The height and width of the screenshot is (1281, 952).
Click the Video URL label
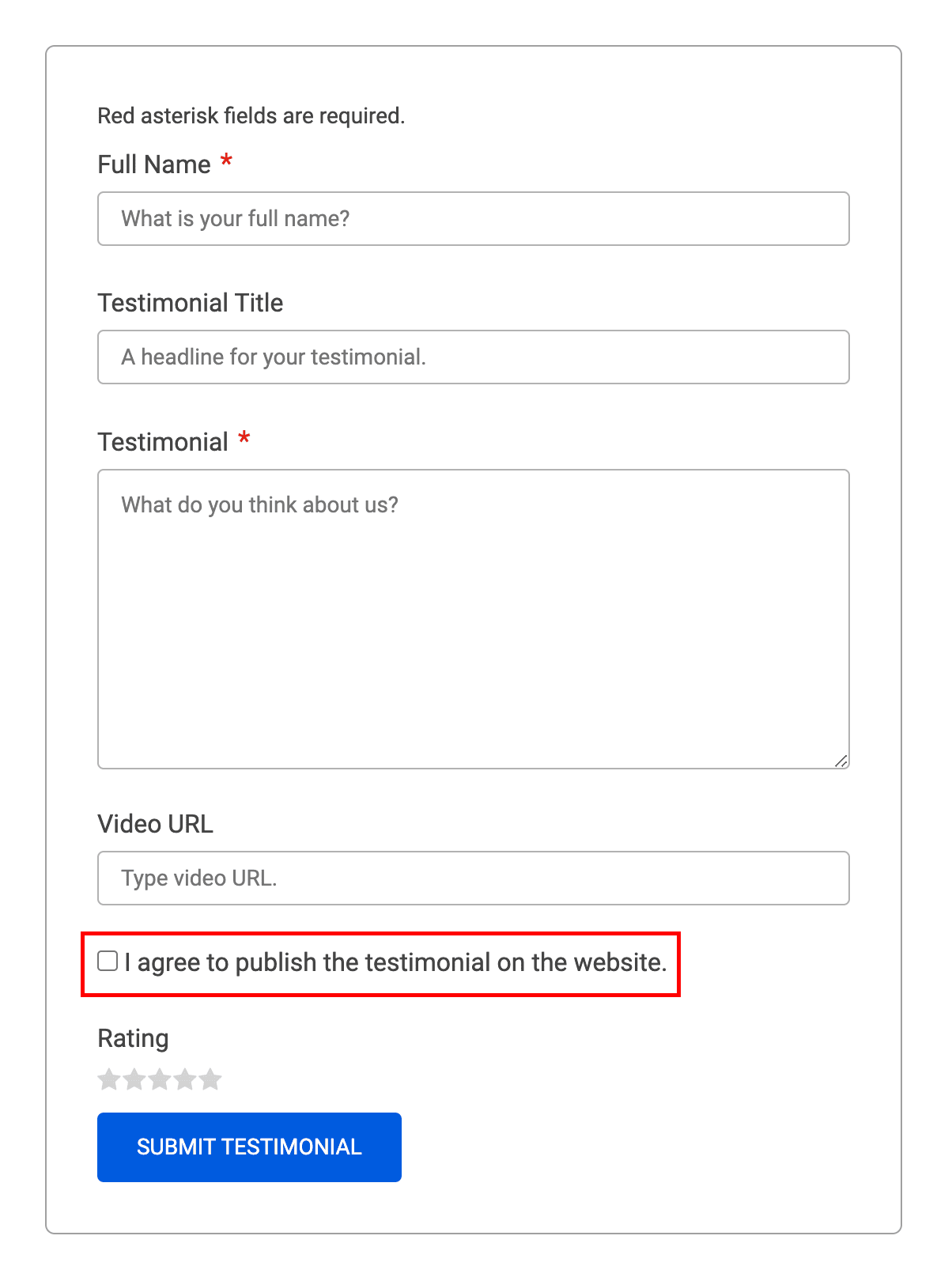tap(156, 824)
